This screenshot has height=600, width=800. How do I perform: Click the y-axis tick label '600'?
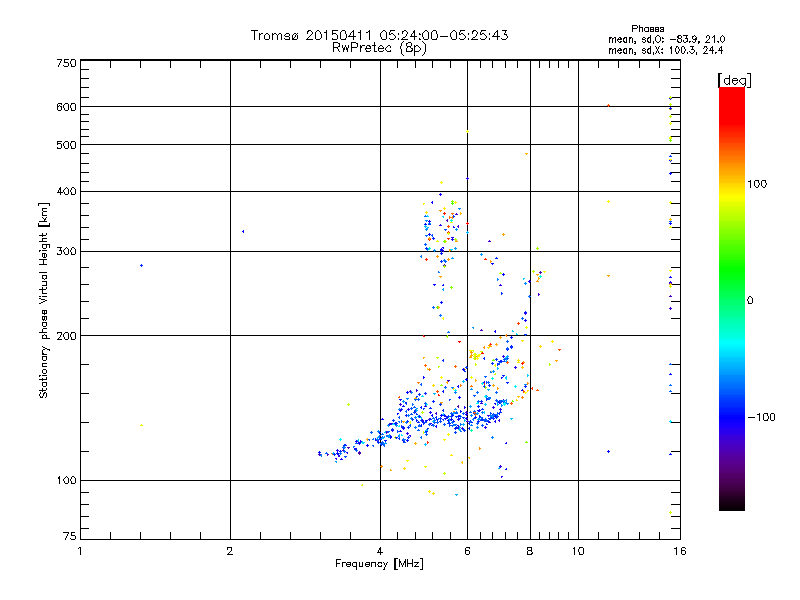pyautogui.click(x=66, y=107)
